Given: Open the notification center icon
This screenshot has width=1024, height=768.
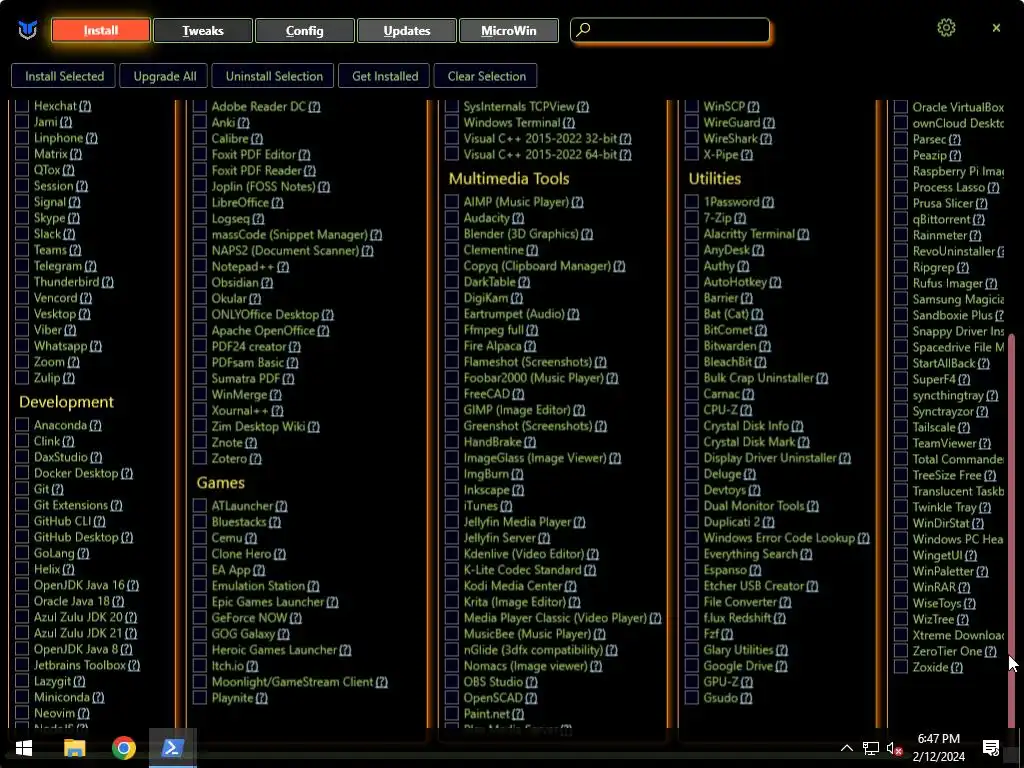Looking at the screenshot, I should point(991,749).
